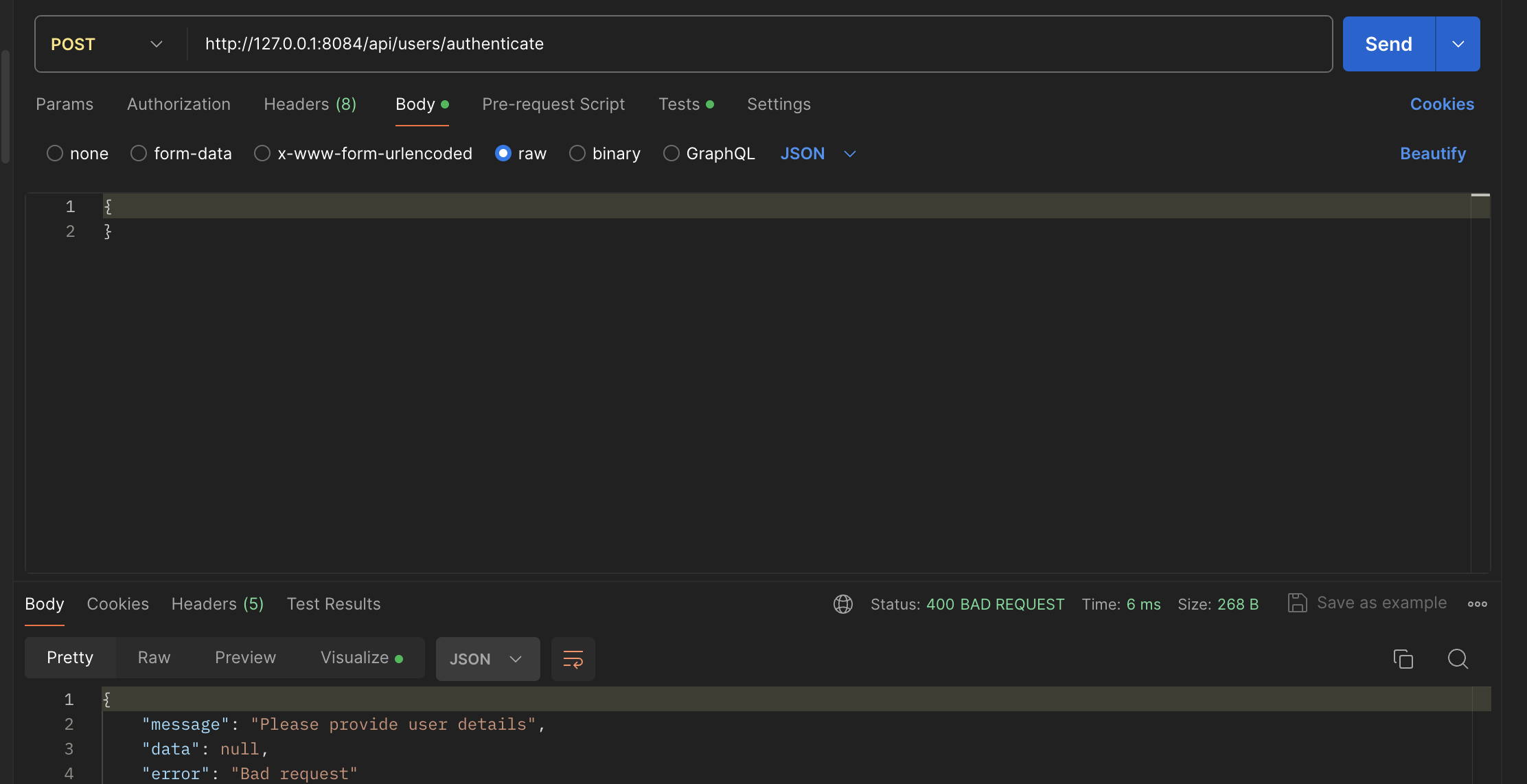
Task: Open the three-dot response options menu
Action: 1478,604
